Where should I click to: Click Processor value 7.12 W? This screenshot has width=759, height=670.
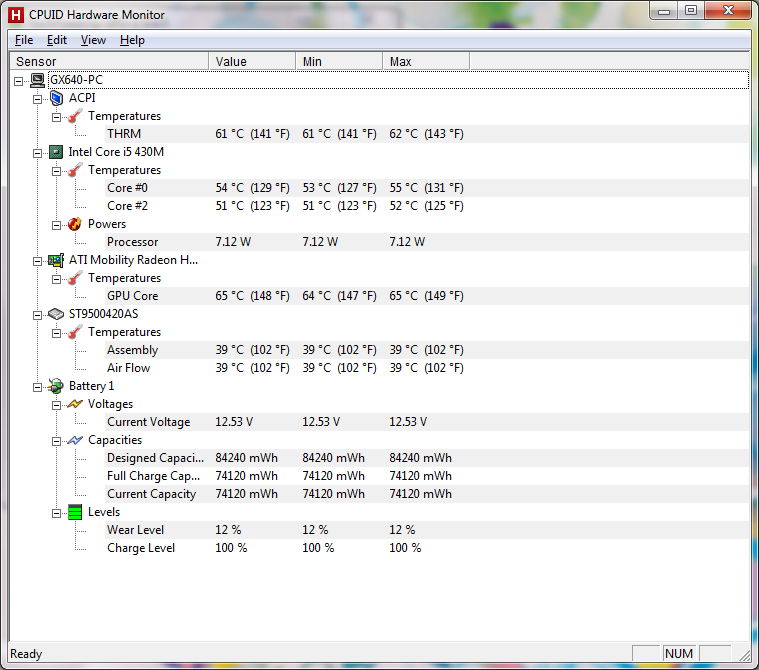coord(233,242)
